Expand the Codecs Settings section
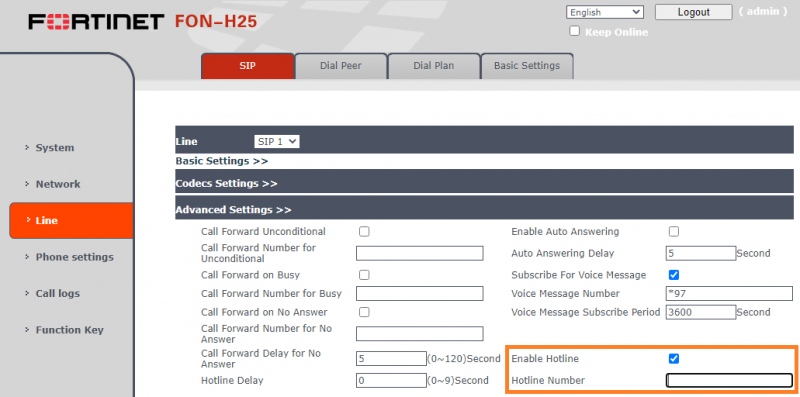 tap(226, 183)
